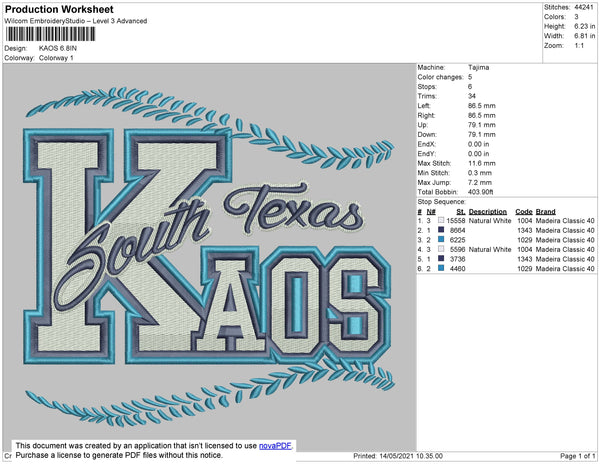This screenshot has width=600, height=464.
Task: Select the Stop Sequence label
Action: tap(442, 203)
